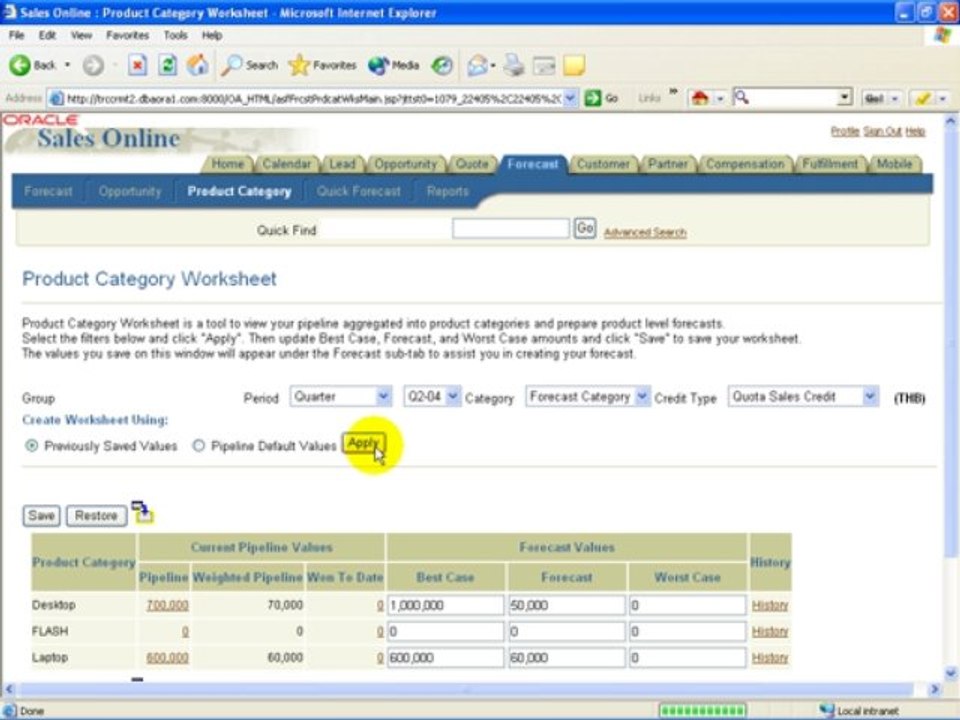Click the Apply button

tap(364, 443)
